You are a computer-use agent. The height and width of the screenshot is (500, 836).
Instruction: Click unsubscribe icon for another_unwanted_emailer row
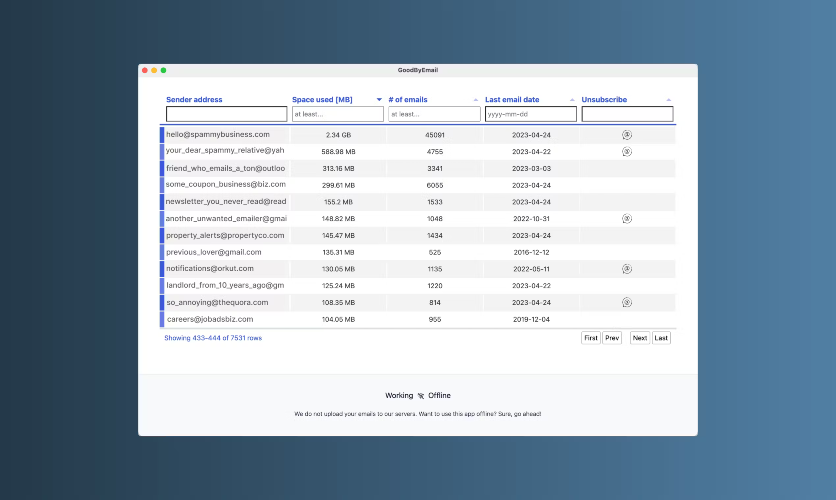pyautogui.click(x=627, y=218)
